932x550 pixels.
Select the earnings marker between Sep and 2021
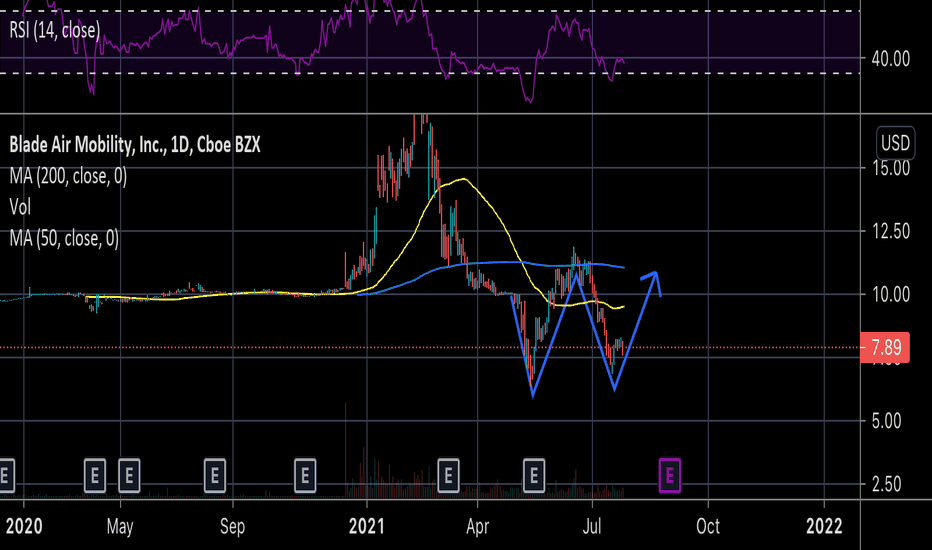pos(305,476)
